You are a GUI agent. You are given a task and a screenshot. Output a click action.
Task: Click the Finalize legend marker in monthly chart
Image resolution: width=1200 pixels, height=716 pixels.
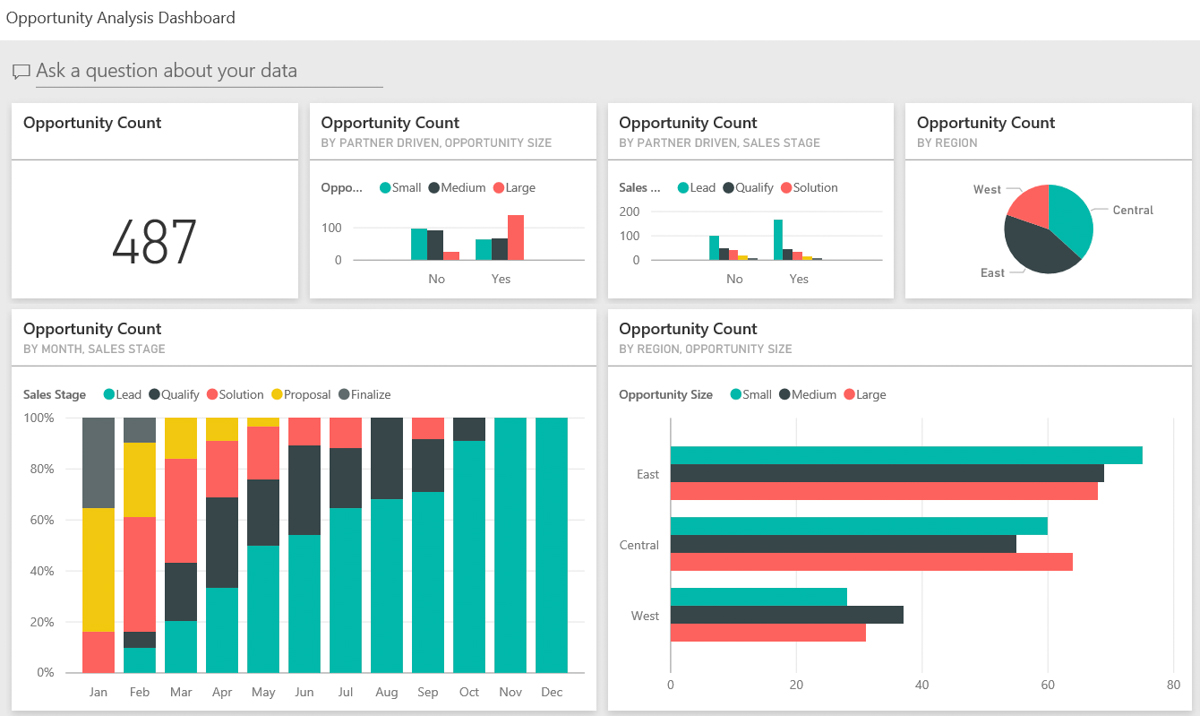coord(344,395)
